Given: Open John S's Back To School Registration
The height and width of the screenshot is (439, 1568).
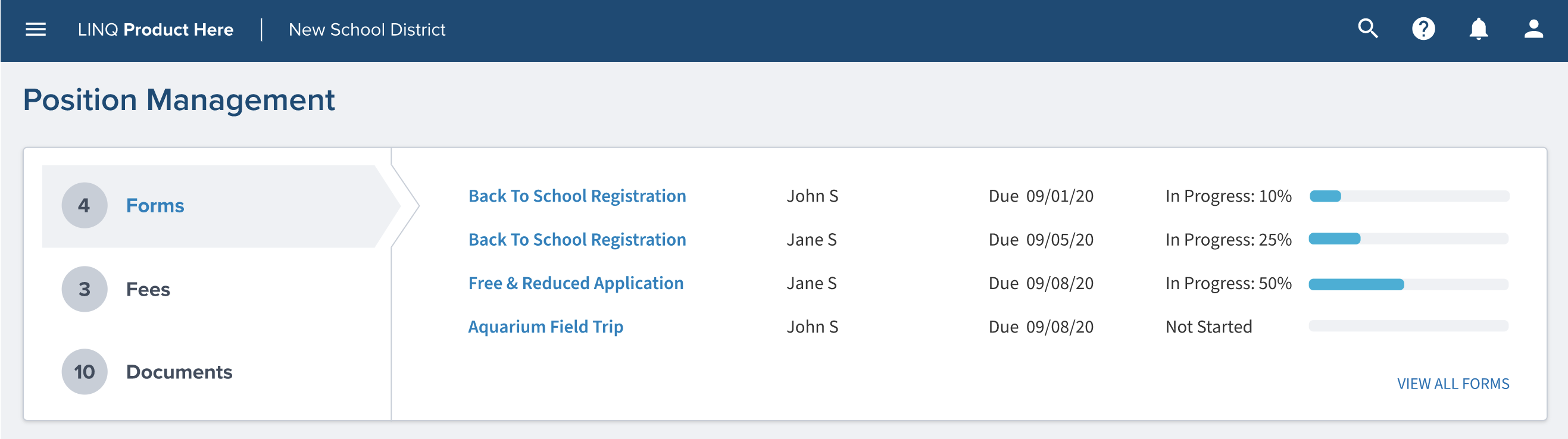Looking at the screenshot, I should (x=576, y=196).
